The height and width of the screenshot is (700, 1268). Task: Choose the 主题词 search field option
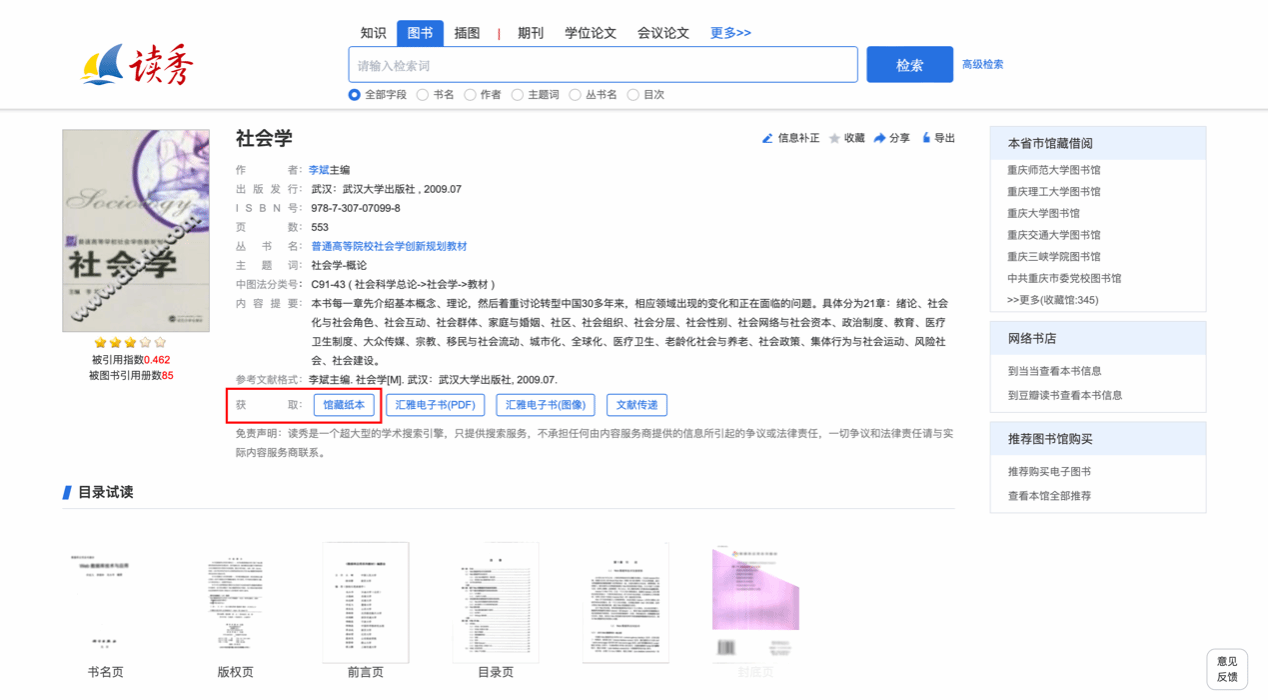click(x=517, y=95)
